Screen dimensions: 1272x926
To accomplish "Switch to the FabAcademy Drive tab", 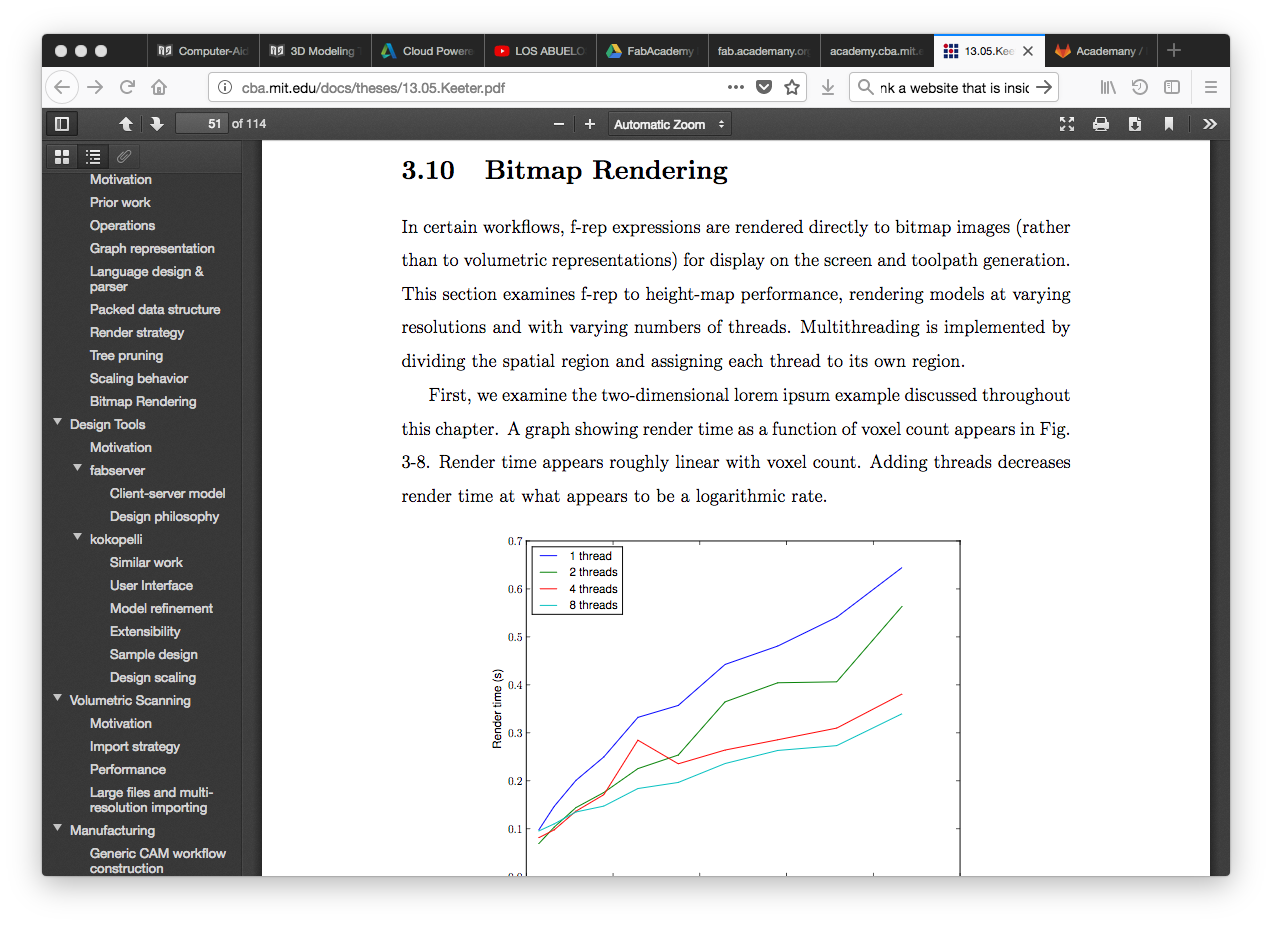I will 652,51.
